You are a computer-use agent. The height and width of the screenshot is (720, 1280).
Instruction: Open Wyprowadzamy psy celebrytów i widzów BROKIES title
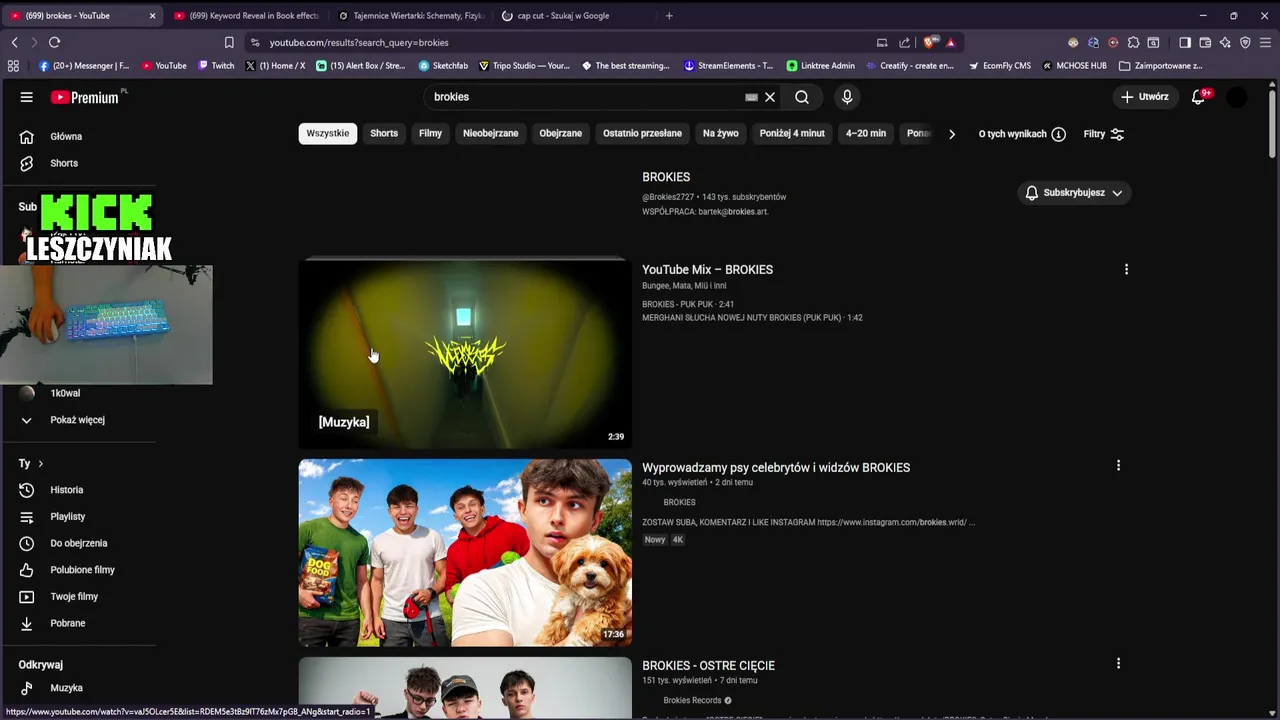[x=776, y=468]
